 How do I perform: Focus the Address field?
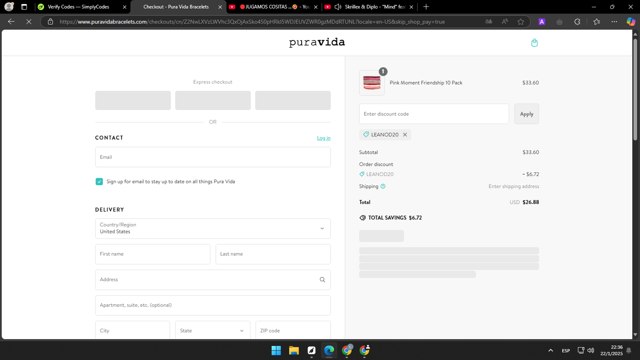pyautogui.click(x=213, y=280)
